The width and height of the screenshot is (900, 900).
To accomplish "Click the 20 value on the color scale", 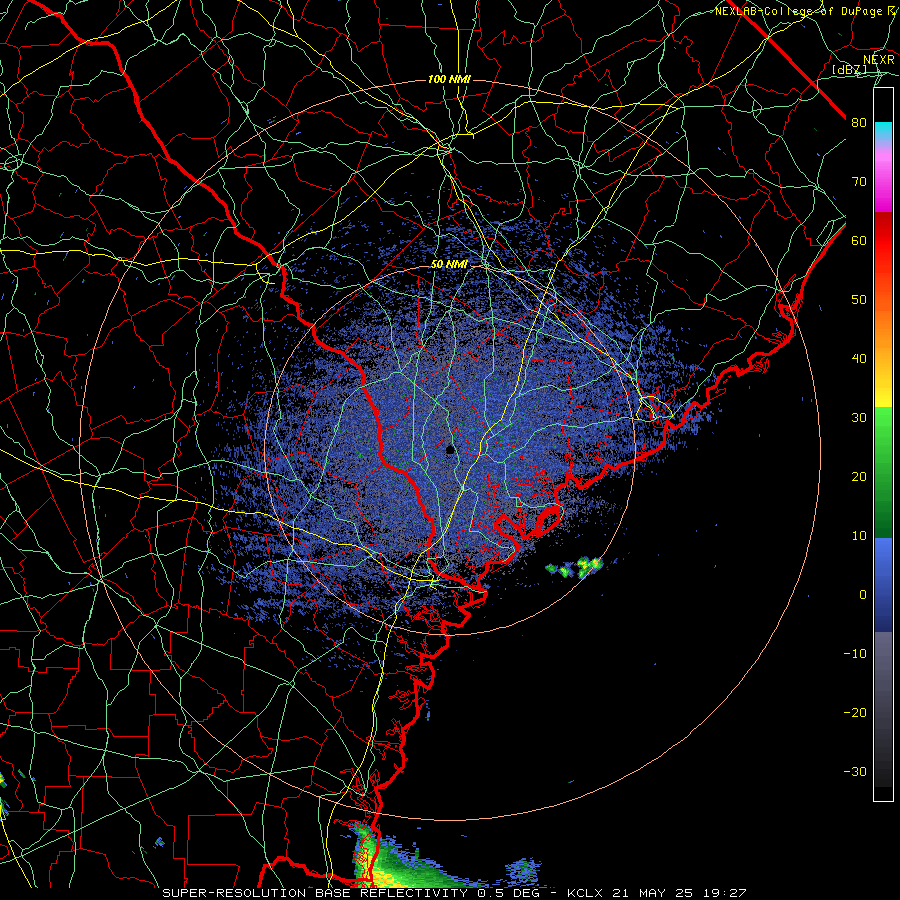I will coord(859,477).
